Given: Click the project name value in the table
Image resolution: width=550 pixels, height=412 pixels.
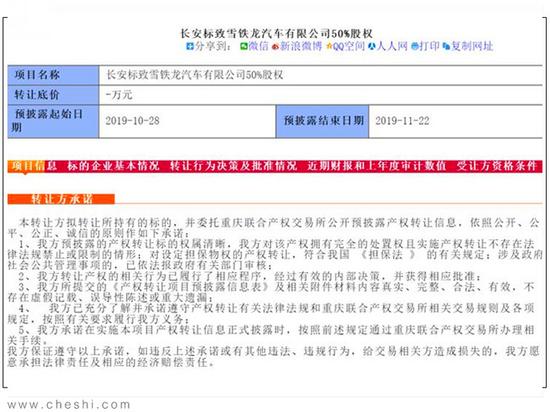Looking at the screenshot, I should (195, 75).
